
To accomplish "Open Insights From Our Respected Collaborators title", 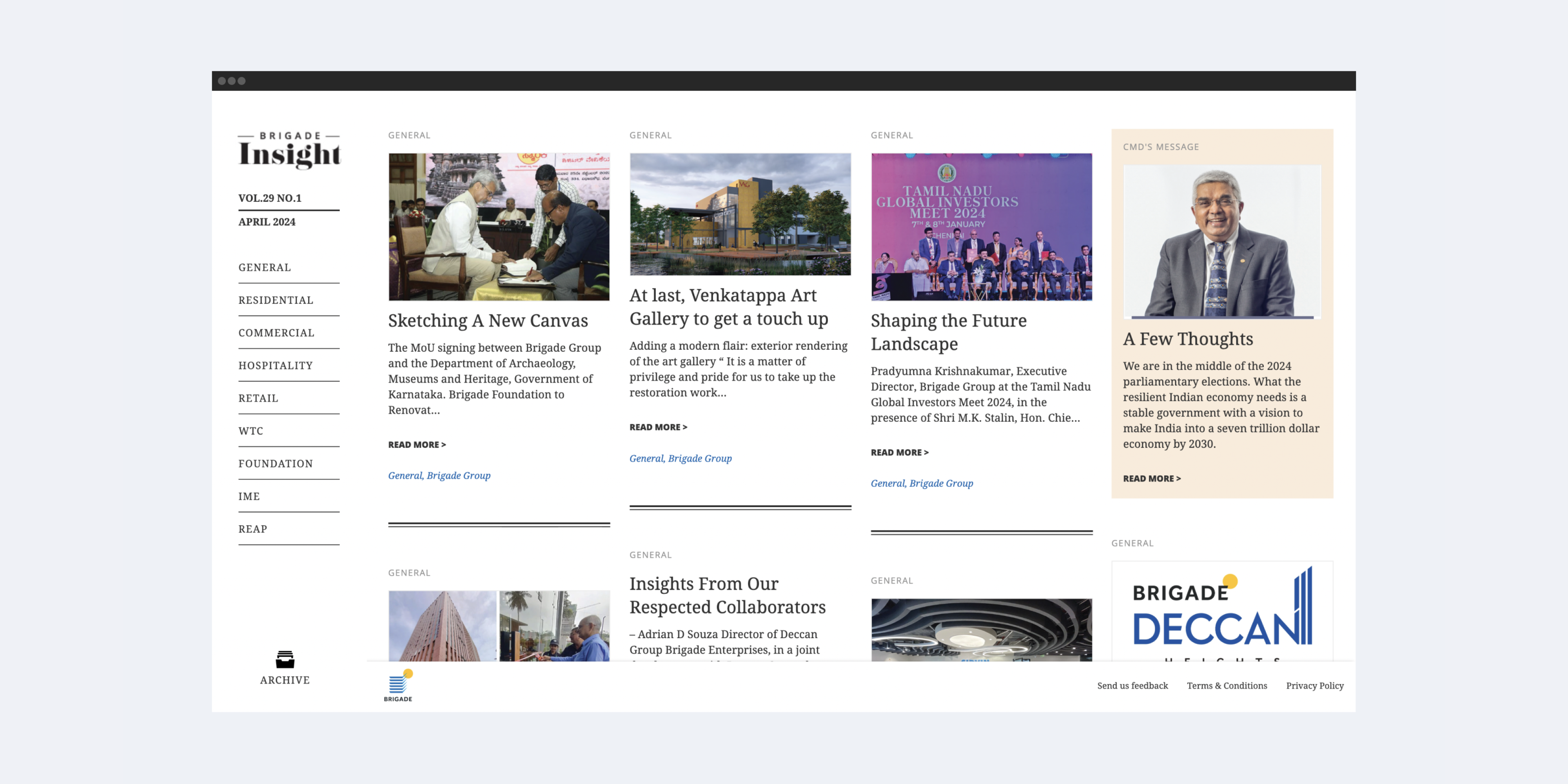I will 728,595.
